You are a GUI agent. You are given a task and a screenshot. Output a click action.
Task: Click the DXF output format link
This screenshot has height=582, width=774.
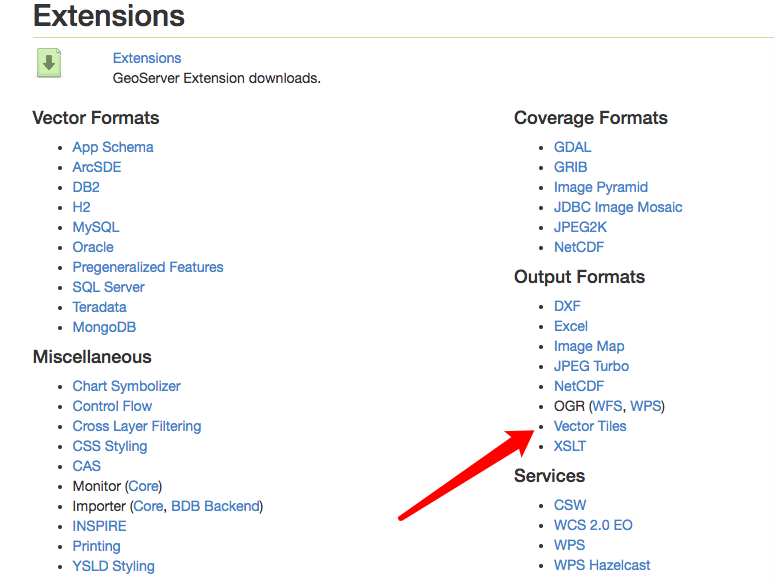567,306
